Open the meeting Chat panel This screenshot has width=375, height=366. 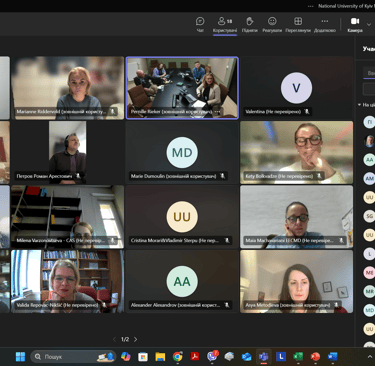pyautogui.click(x=200, y=24)
